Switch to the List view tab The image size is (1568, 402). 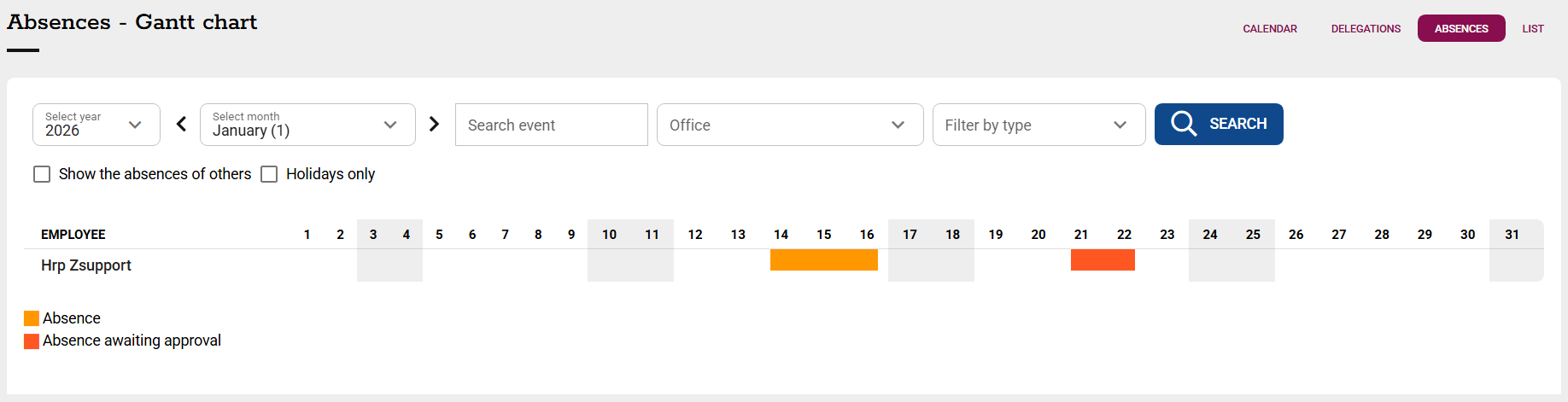(x=1532, y=29)
